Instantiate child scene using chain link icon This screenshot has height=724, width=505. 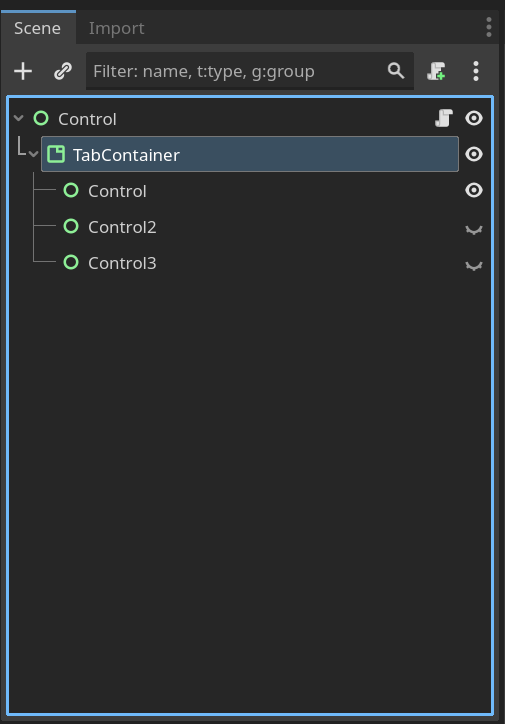[63, 72]
